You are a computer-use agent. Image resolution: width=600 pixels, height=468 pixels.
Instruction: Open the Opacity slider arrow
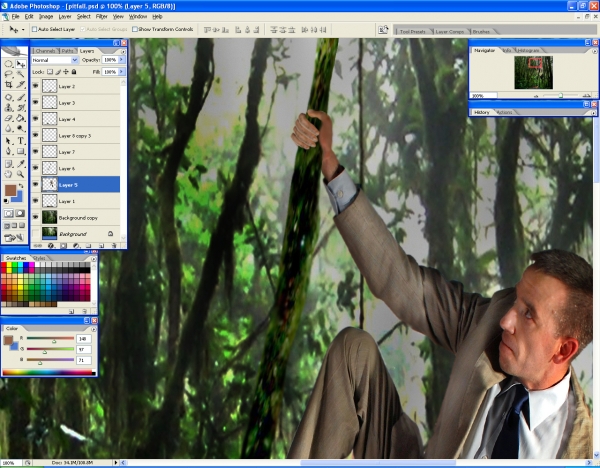[121, 60]
